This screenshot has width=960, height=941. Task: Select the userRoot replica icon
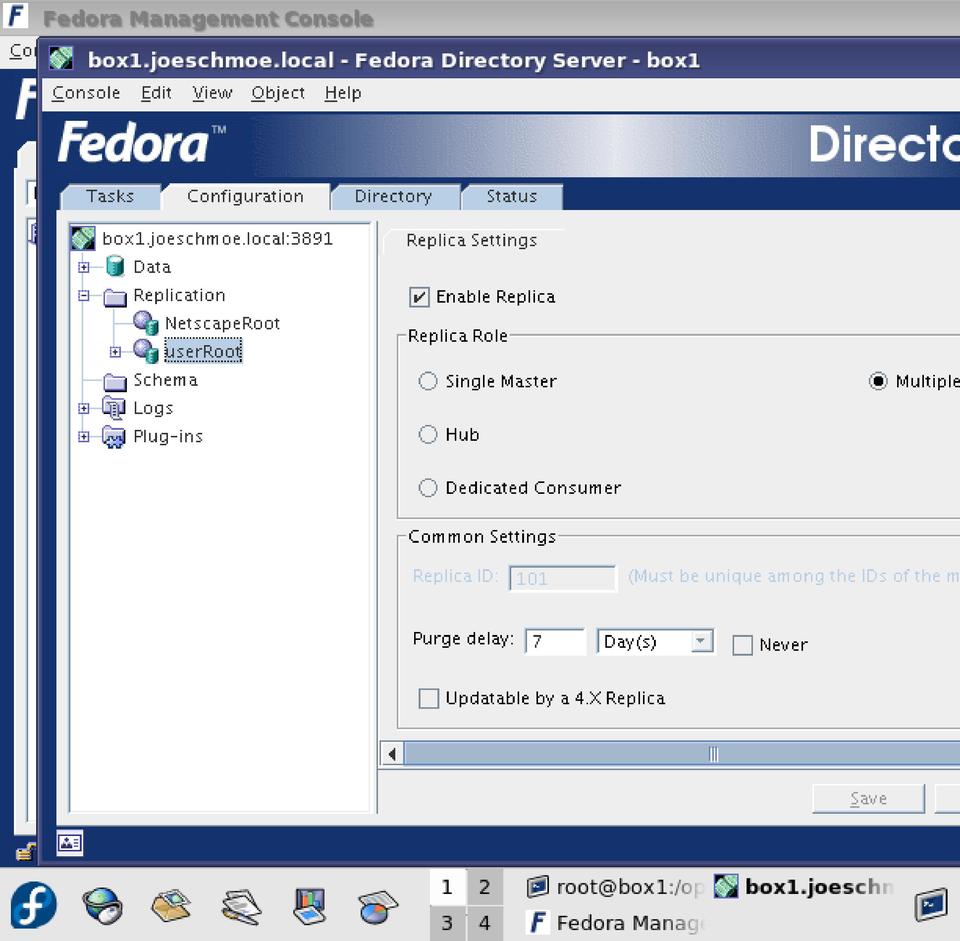click(146, 351)
